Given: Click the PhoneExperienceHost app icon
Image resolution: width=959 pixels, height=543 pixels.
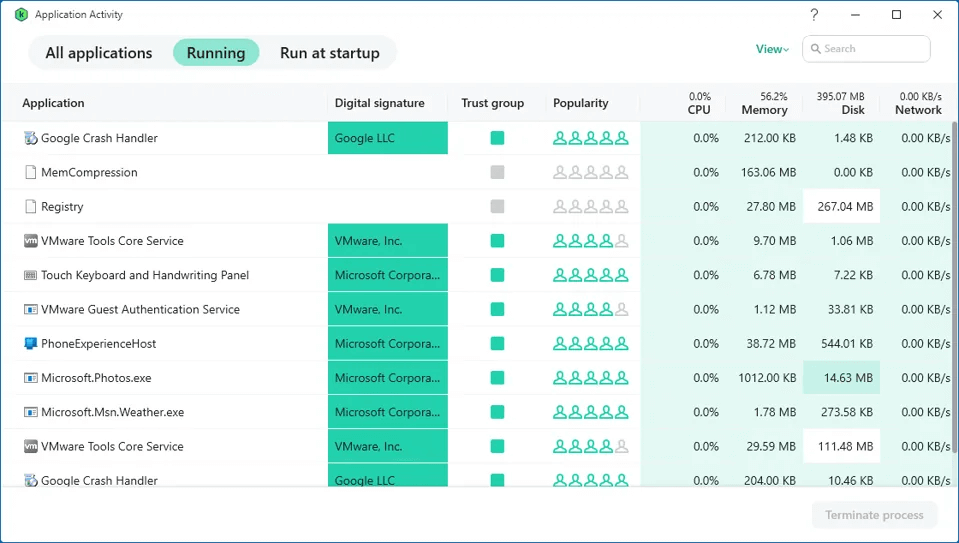Looking at the screenshot, I should tap(30, 344).
